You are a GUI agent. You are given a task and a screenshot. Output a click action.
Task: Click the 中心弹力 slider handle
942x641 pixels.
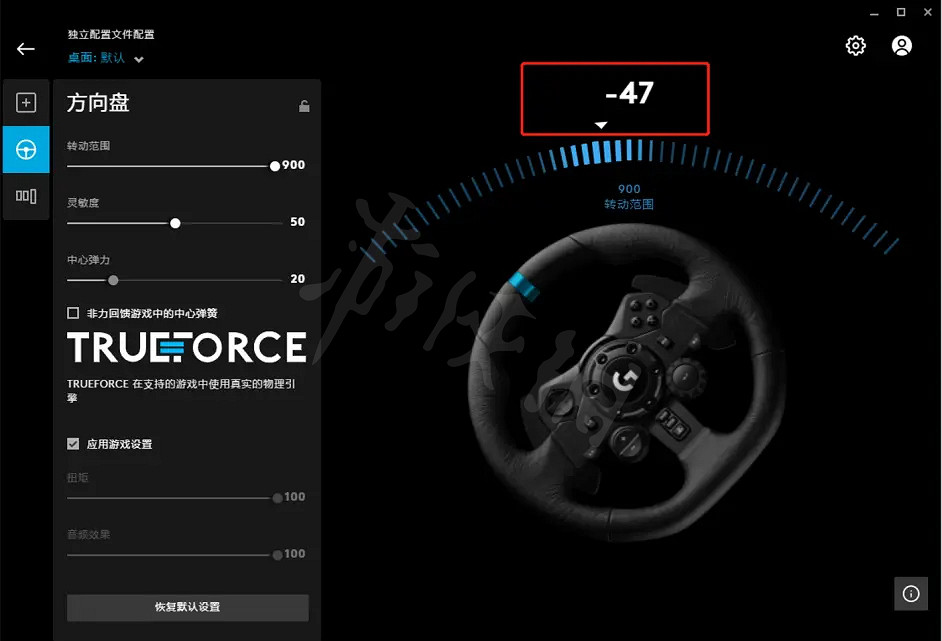click(113, 280)
